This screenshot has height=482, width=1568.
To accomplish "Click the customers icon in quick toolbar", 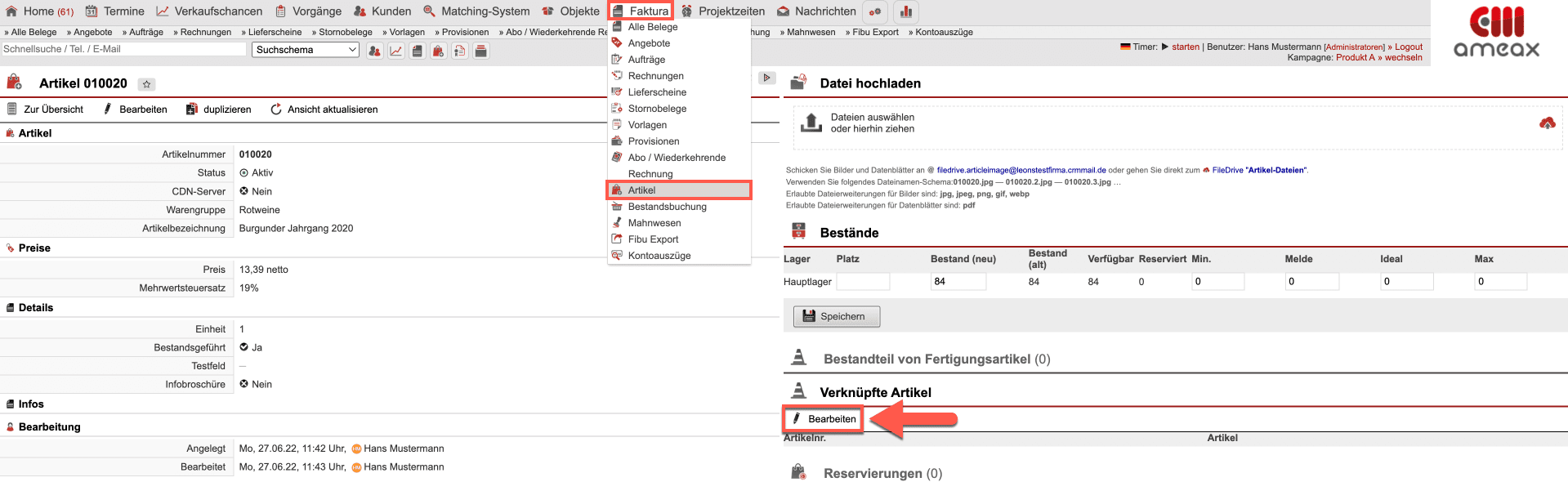I will point(375,51).
